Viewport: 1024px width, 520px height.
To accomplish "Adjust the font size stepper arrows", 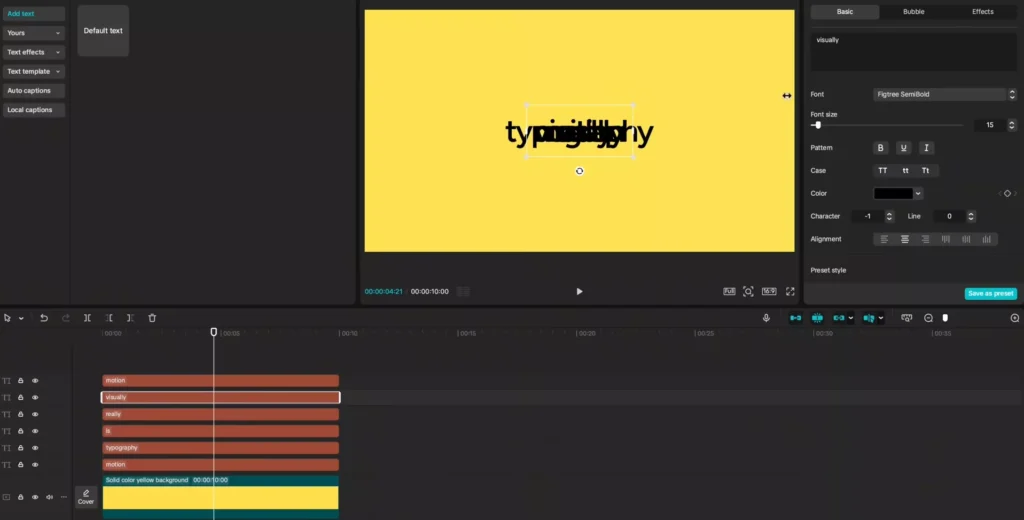I will 1012,125.
